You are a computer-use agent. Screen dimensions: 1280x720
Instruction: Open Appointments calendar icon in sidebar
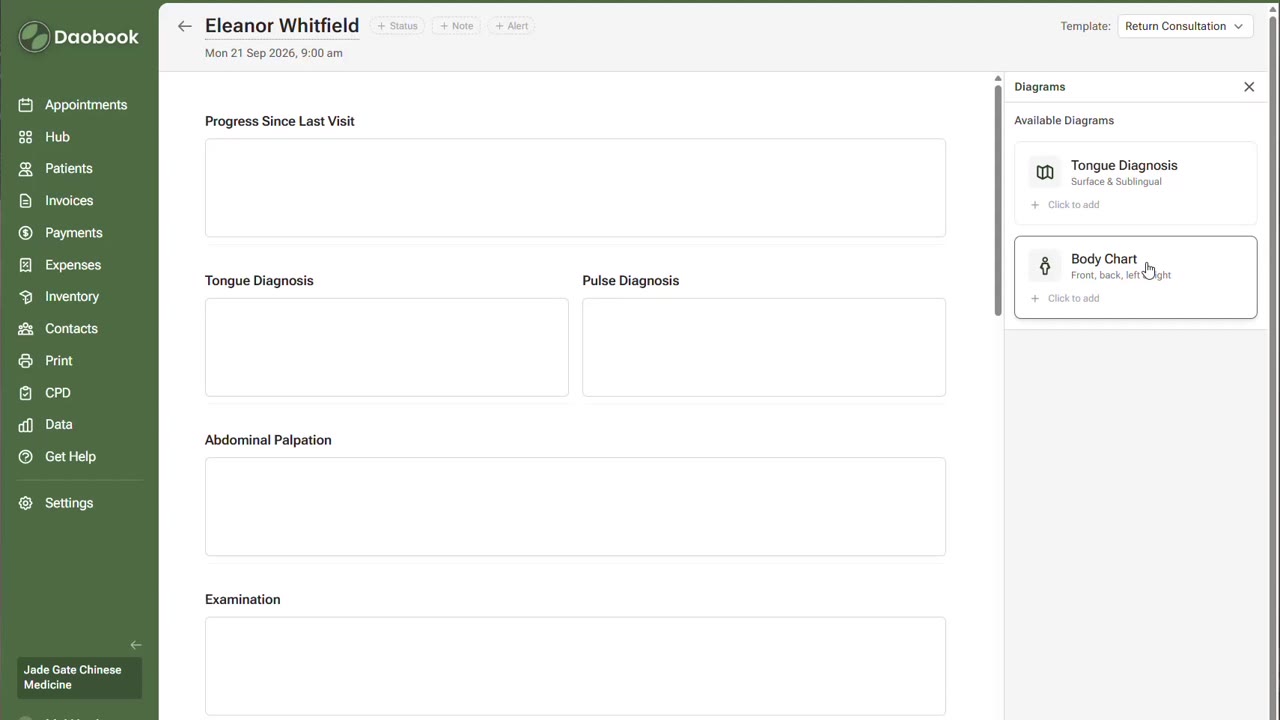(26, 105)
